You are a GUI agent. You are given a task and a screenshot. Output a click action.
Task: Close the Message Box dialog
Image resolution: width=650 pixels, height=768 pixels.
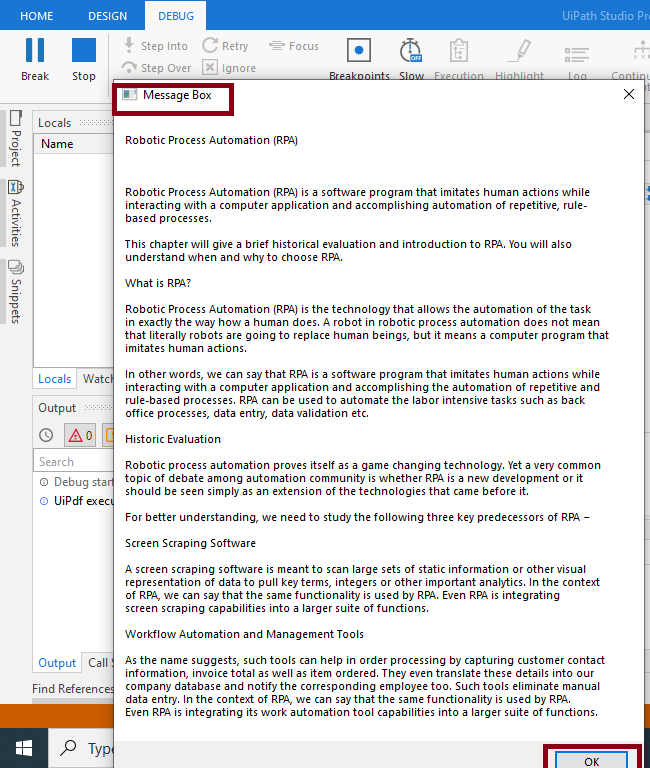point(628,94)
